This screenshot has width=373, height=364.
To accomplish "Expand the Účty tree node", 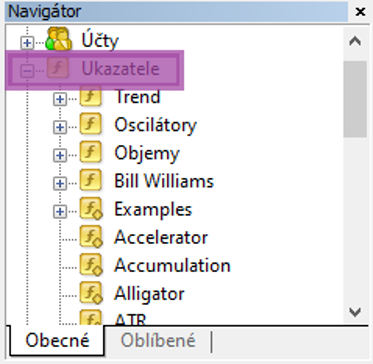I will pos(27,43).
